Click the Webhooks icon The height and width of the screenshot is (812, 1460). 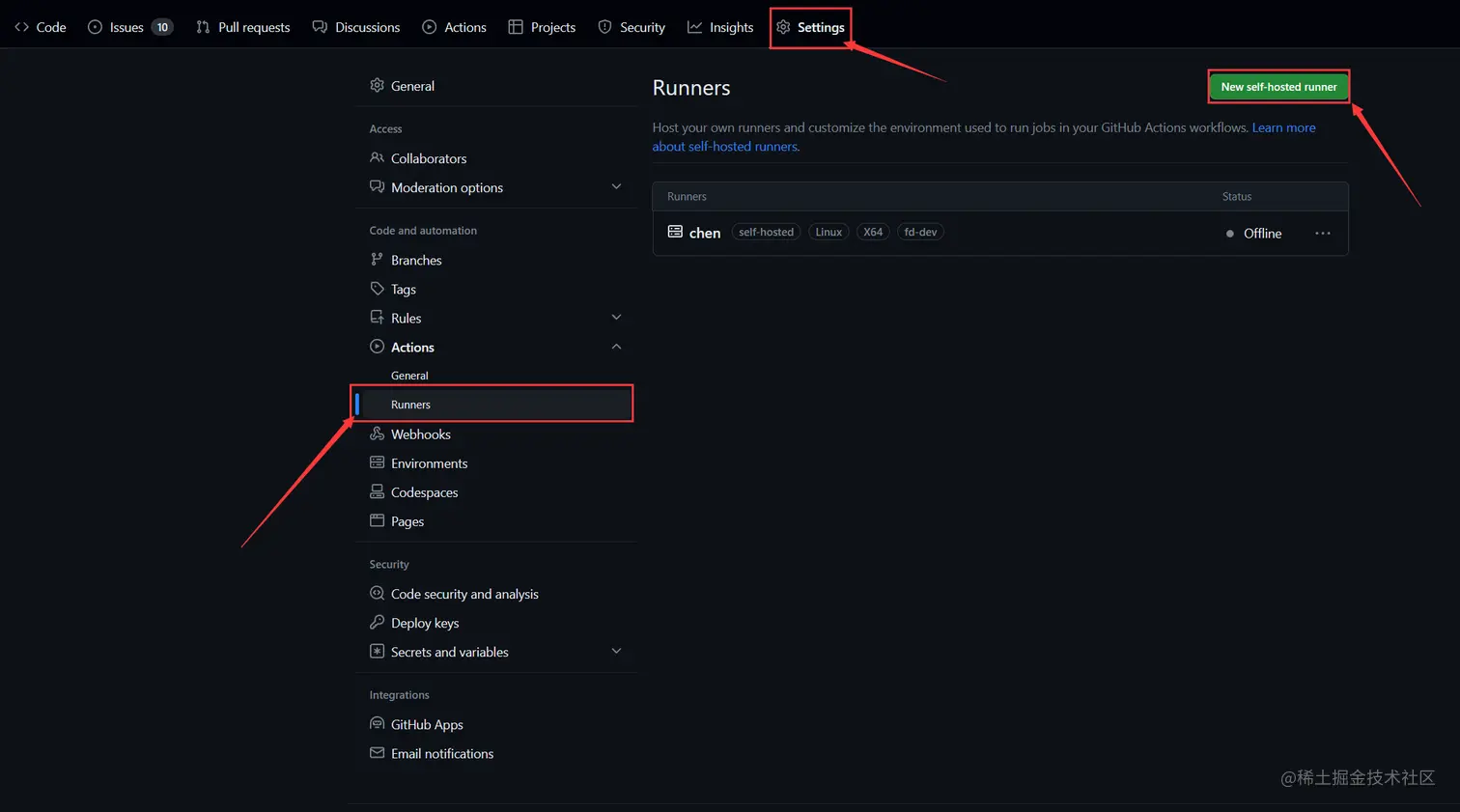(x=377, y=434)
